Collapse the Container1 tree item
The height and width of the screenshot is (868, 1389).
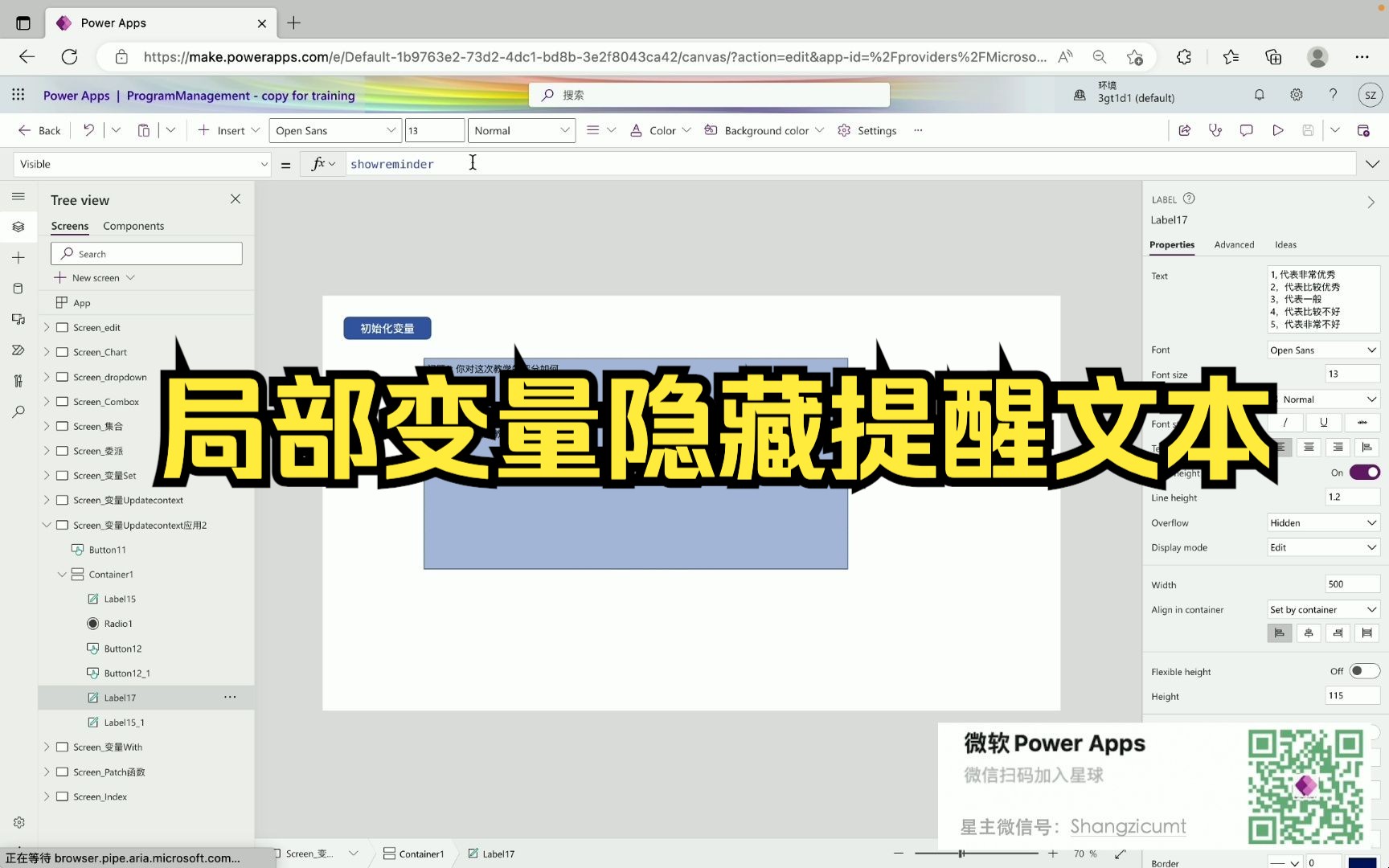pyautogui.click(x=62, y=574)
